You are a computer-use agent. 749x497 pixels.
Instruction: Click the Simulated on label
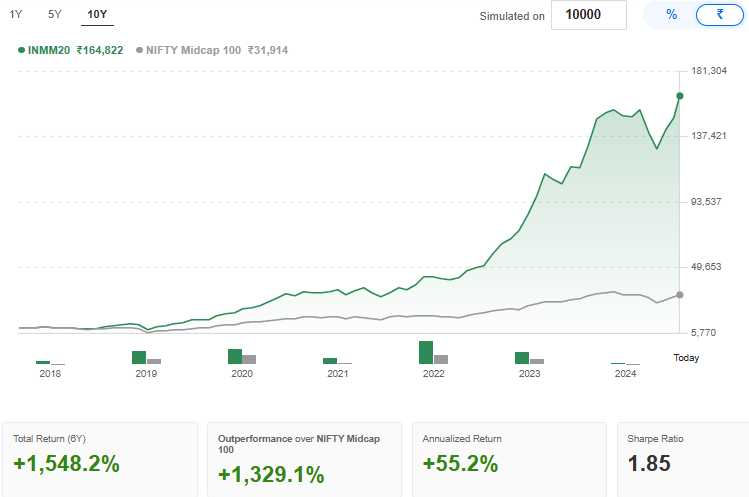point(512,16)
